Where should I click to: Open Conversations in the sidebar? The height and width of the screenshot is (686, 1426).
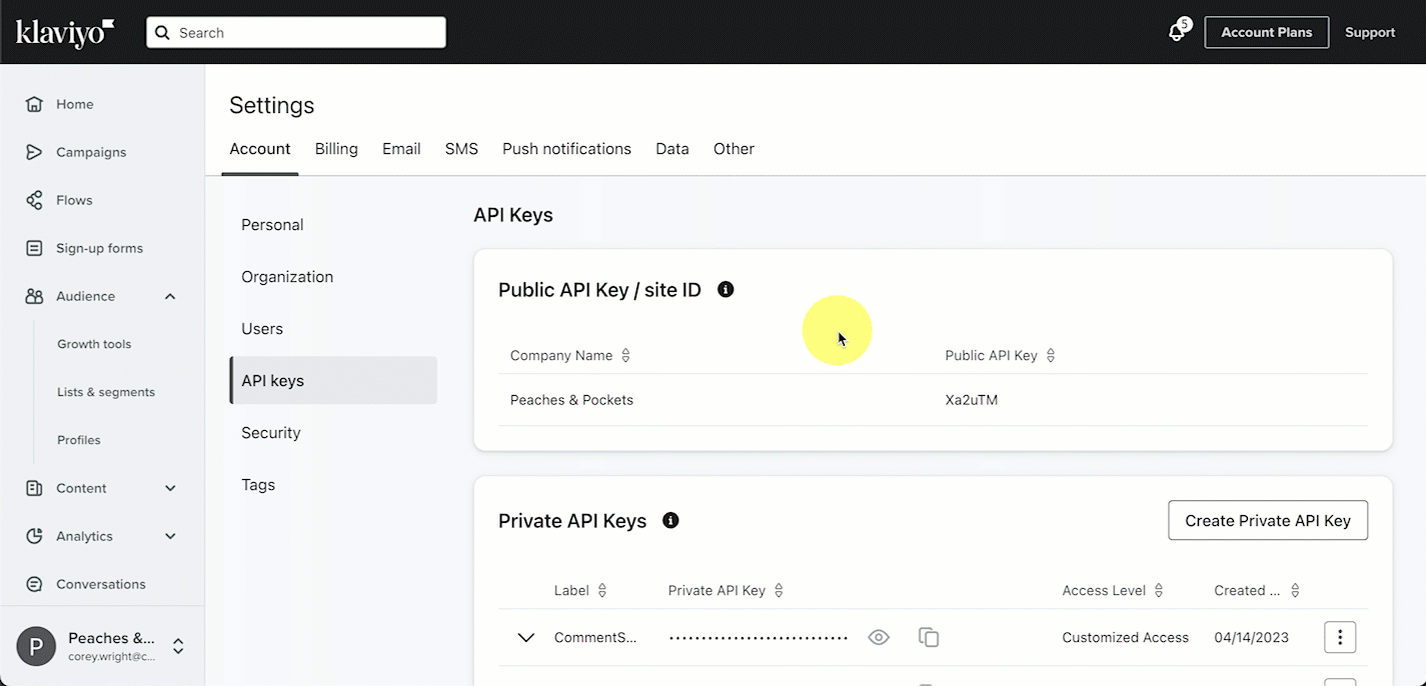[x=102, y=584]
